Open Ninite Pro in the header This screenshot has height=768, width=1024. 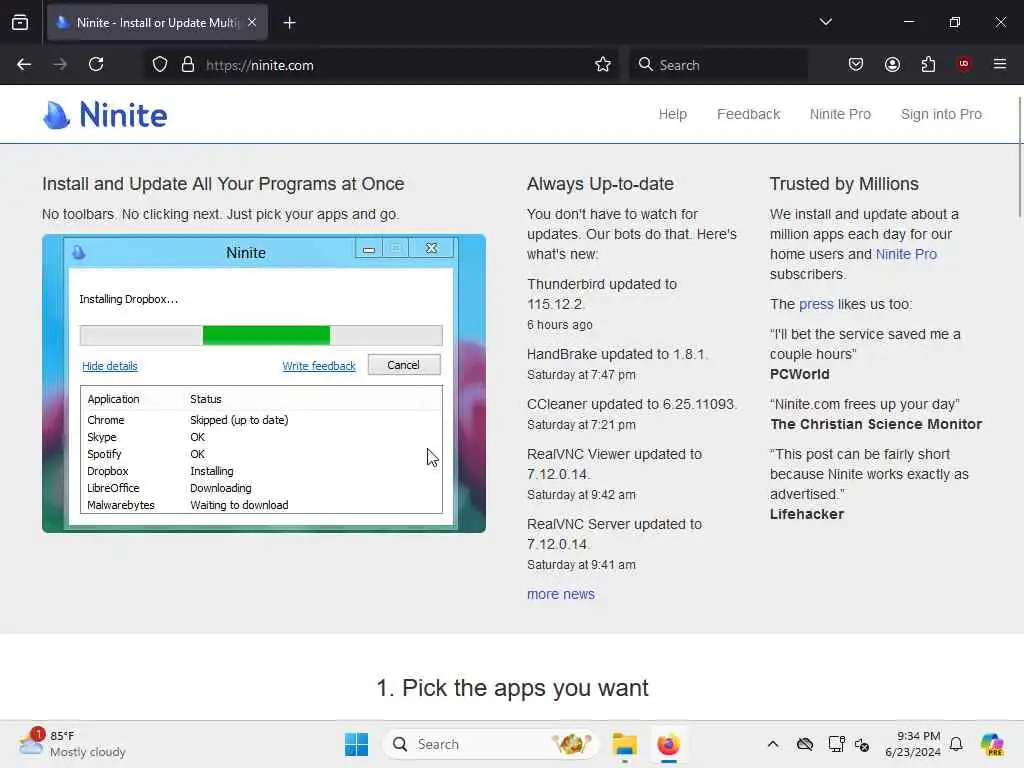[x=840, y=114]
